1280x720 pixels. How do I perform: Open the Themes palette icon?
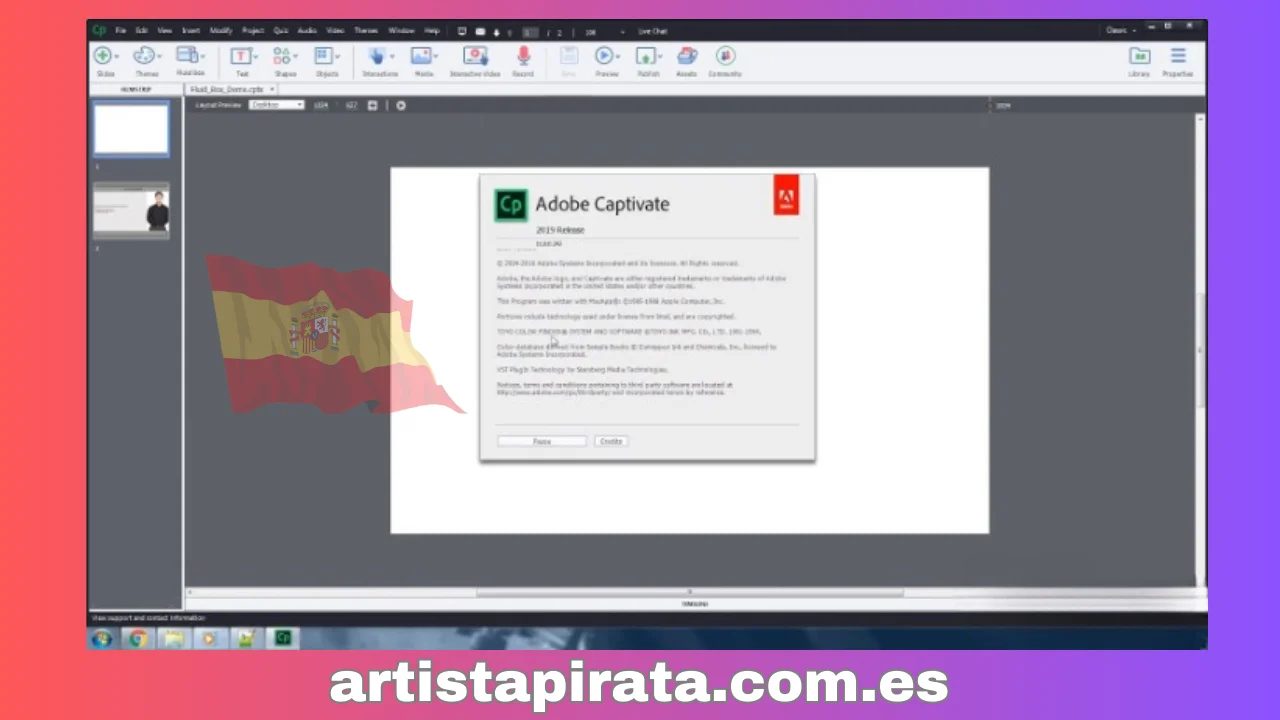pyautogui.click(x=144, y=56)
